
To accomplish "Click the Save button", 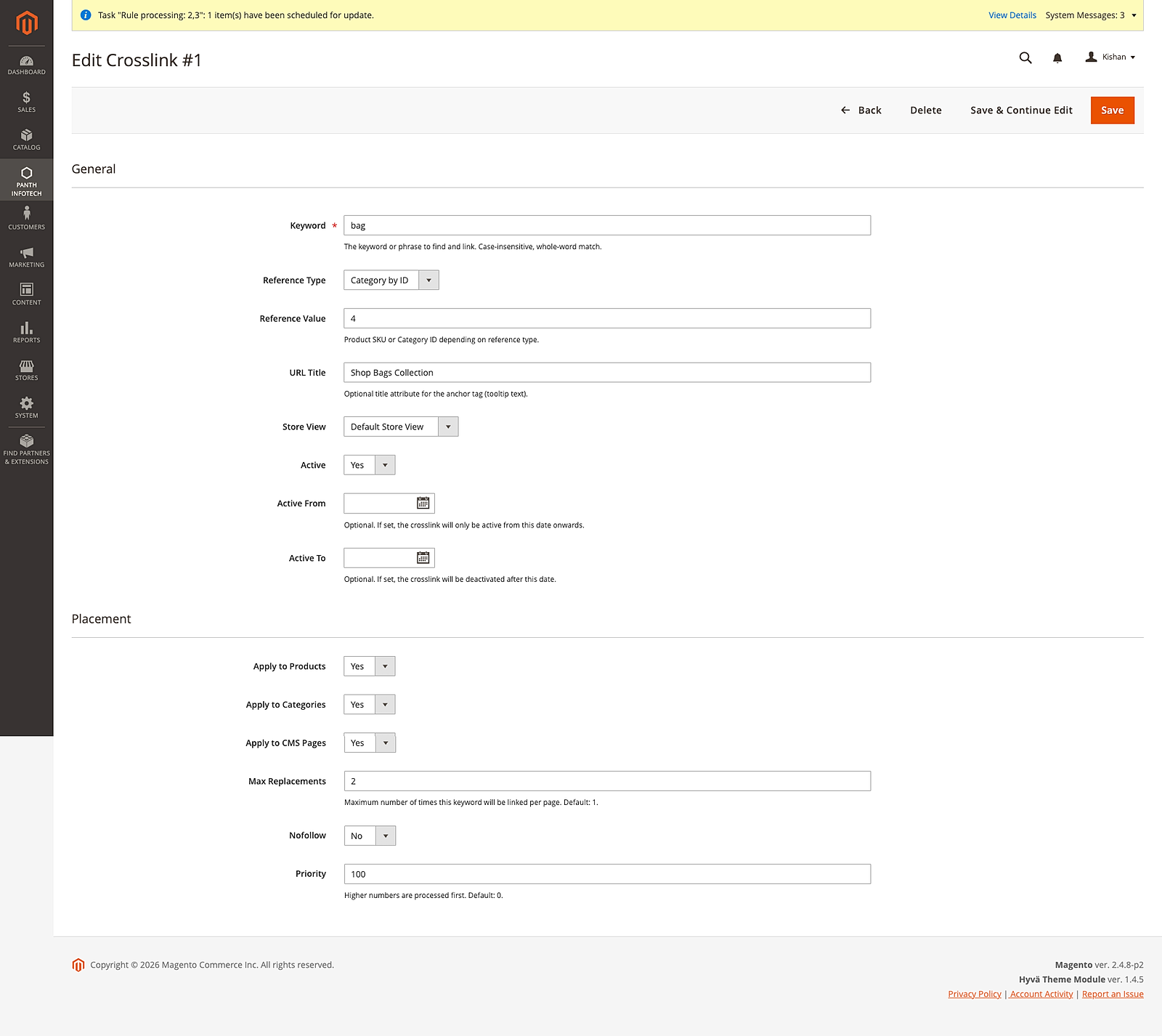I will coord(1112,110).
